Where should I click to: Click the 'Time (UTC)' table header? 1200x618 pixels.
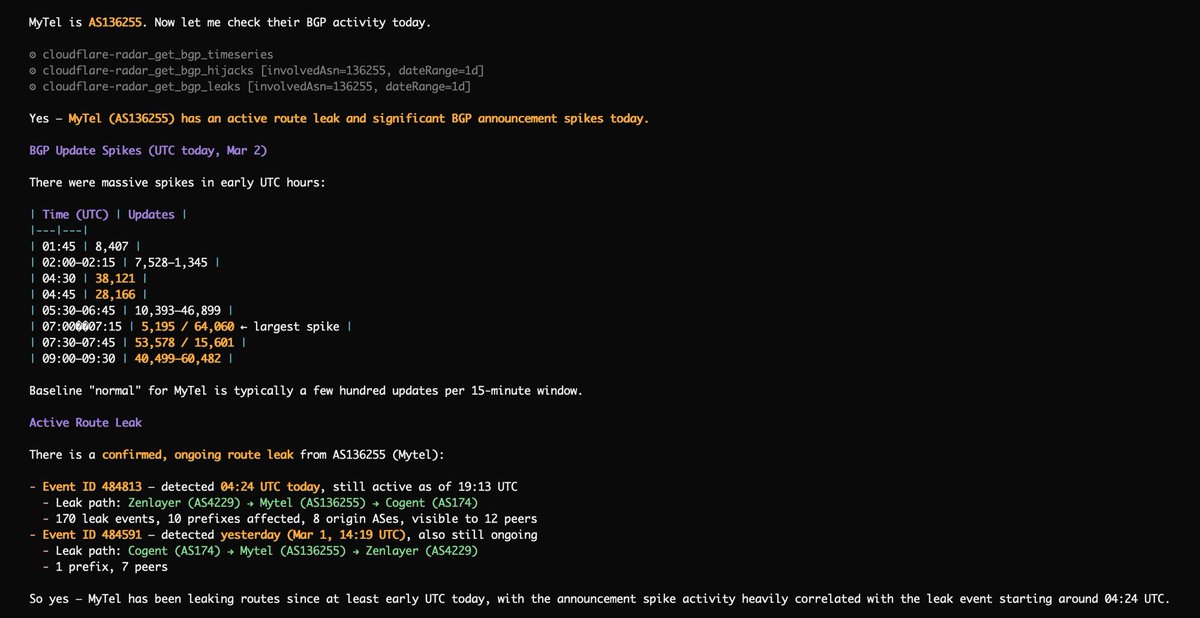click(x=75, y=214)
